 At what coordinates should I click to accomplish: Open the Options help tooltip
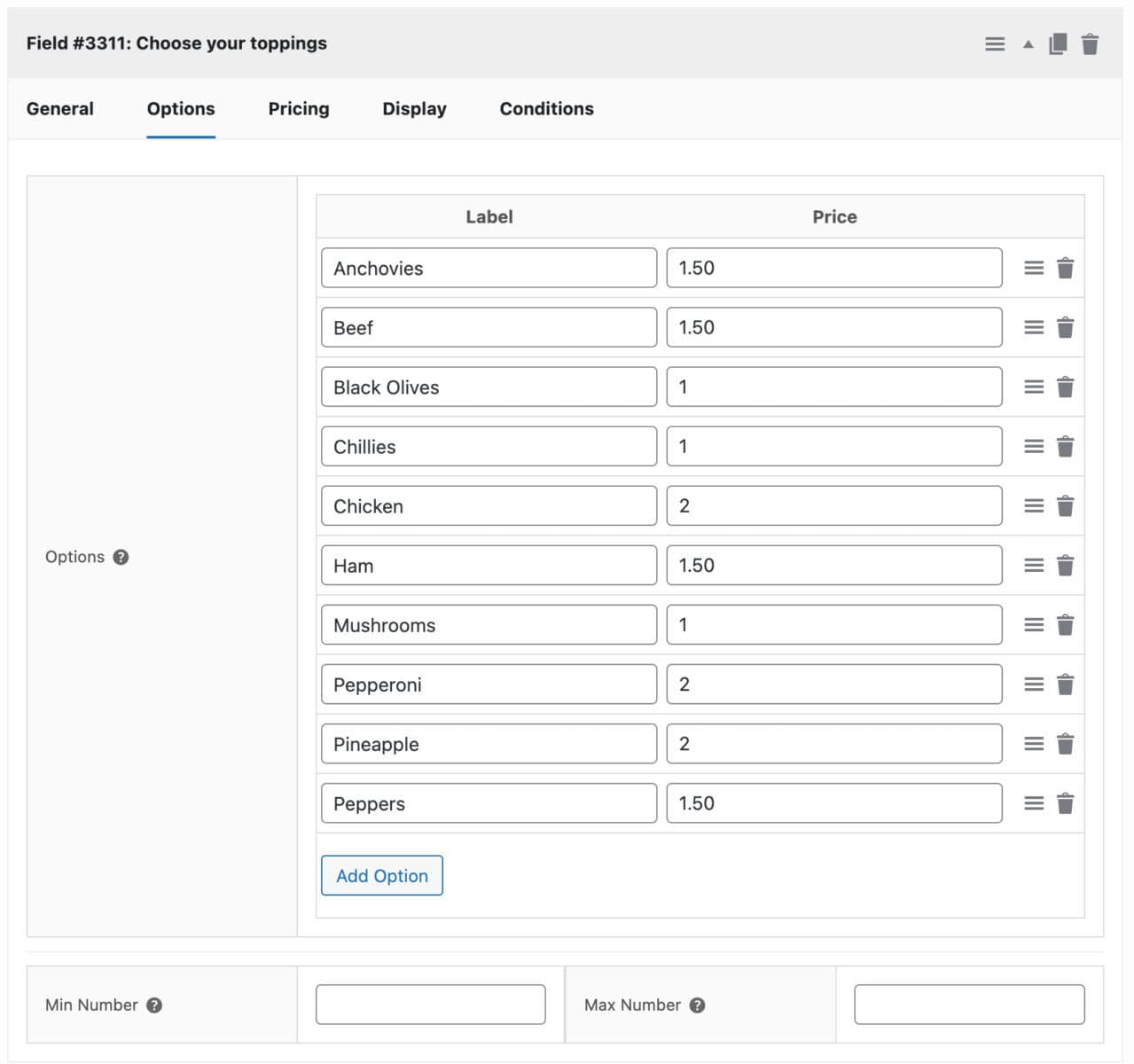121,557
